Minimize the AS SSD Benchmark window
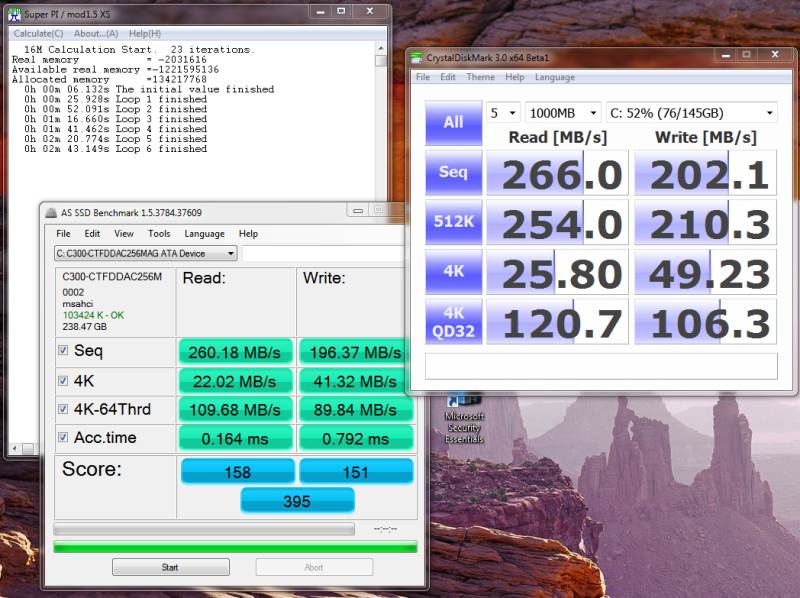The width and height of the screenshot is (800, 598). (358, 210)
